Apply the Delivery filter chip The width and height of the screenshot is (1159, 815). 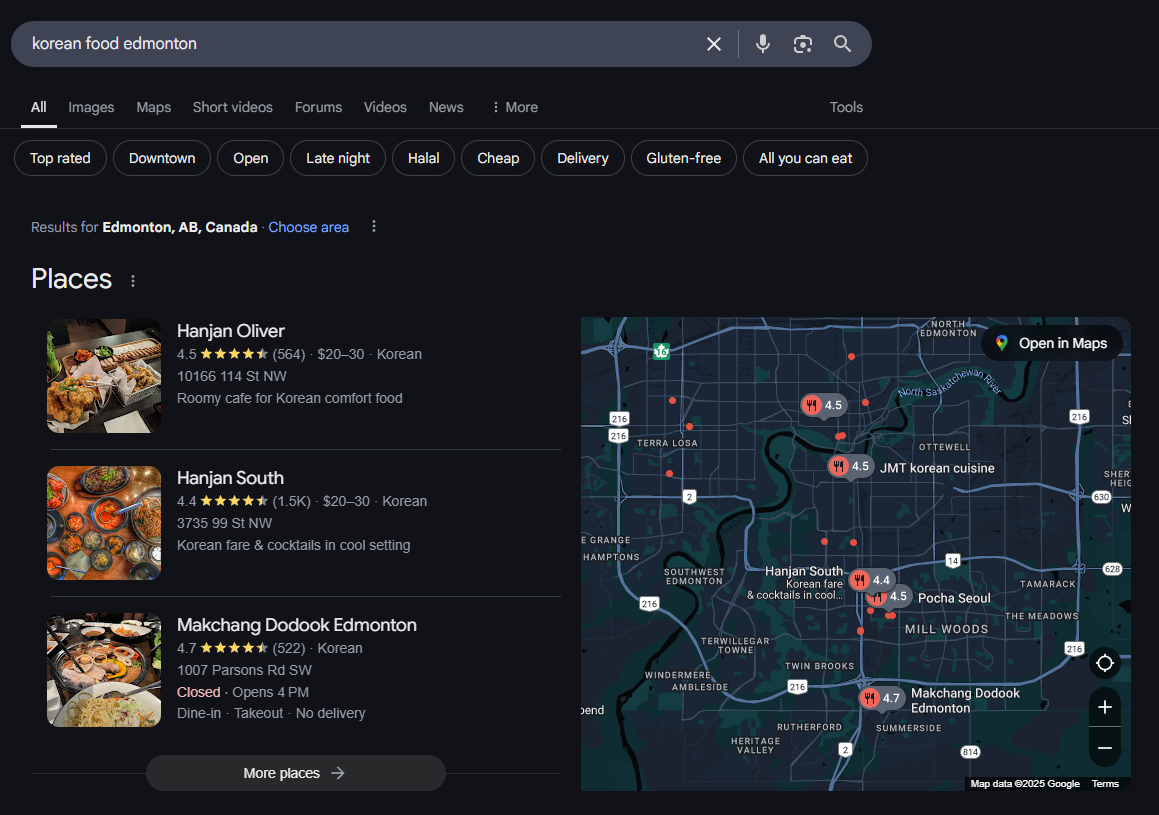(582, 158)
